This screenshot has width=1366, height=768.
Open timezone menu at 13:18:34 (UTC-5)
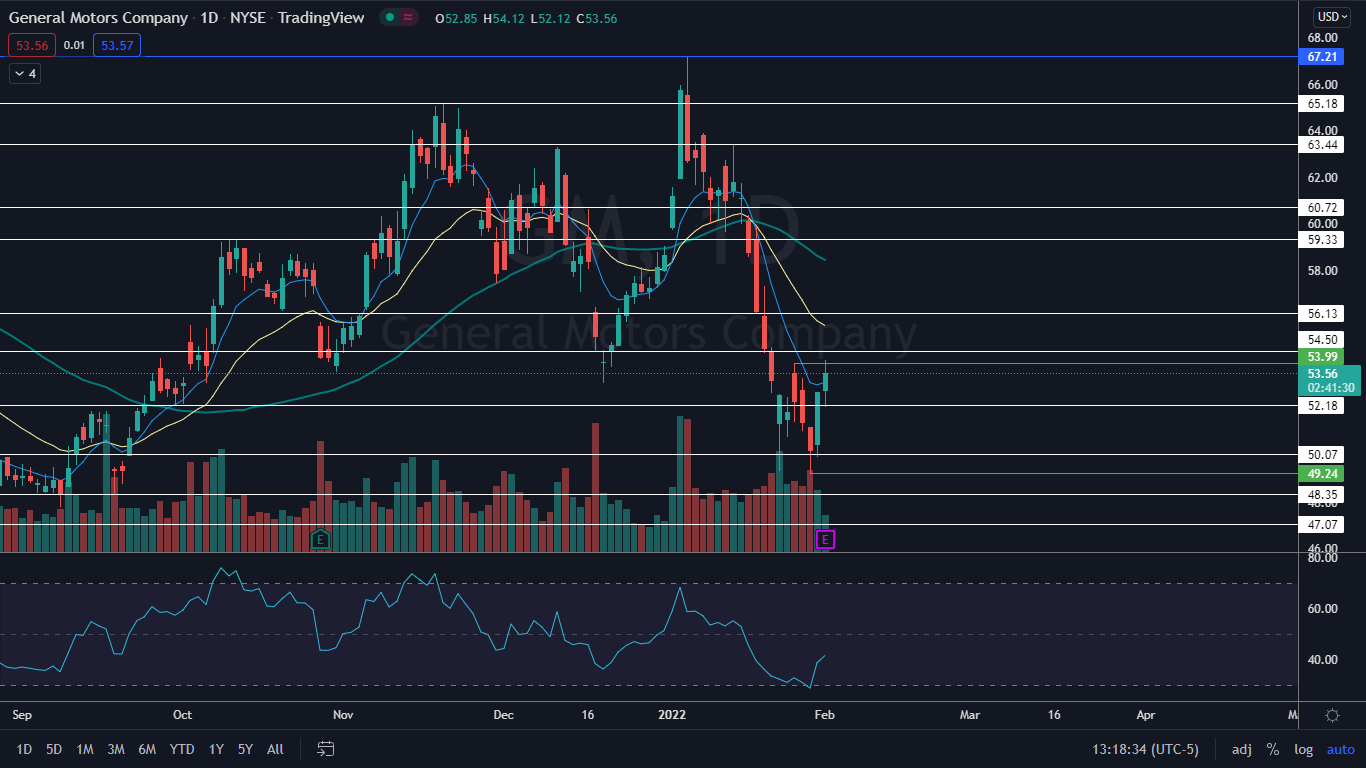[1146, 749]
